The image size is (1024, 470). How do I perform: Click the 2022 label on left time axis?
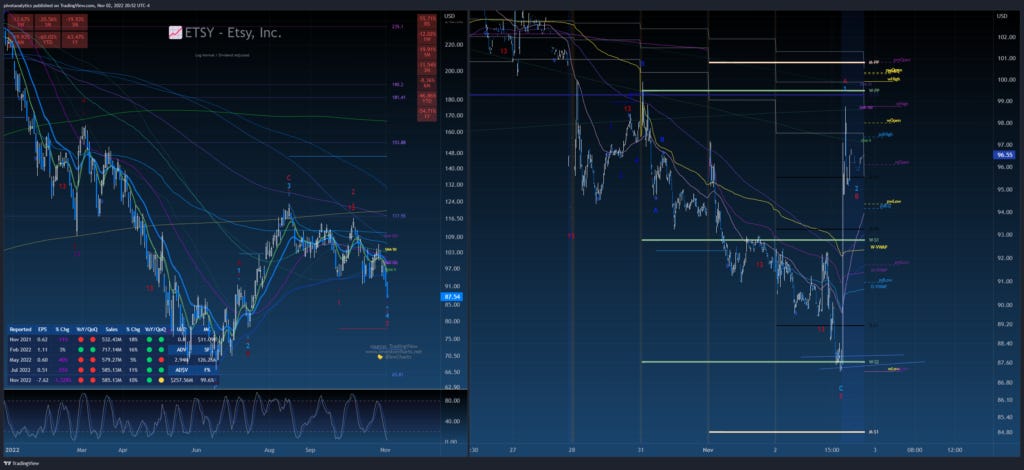click(x=12, y=450)
